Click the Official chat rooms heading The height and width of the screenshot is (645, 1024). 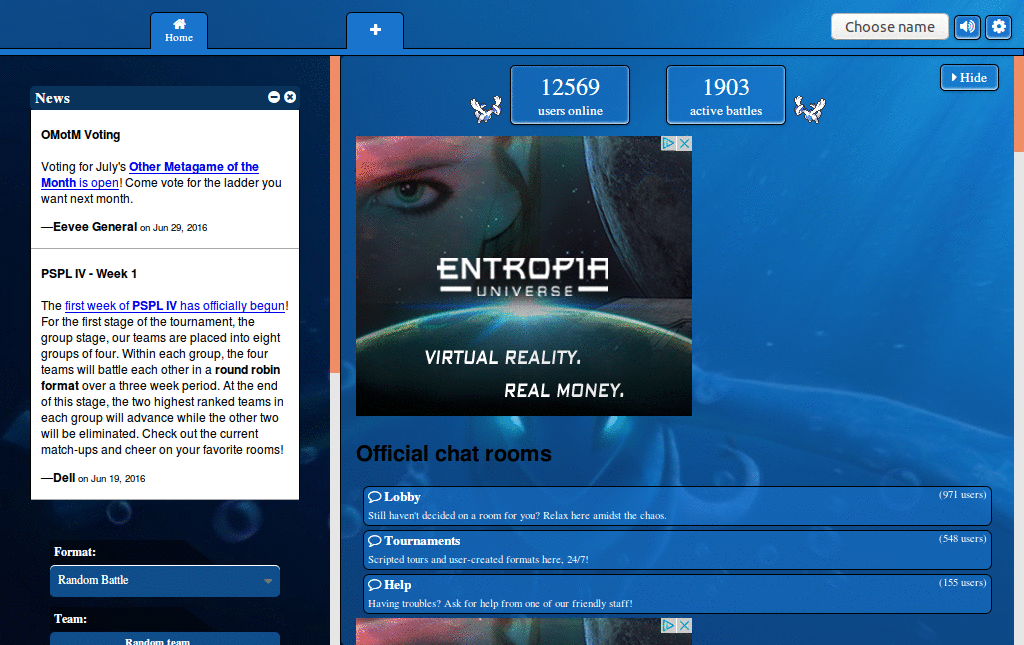(x=454, y=454)
